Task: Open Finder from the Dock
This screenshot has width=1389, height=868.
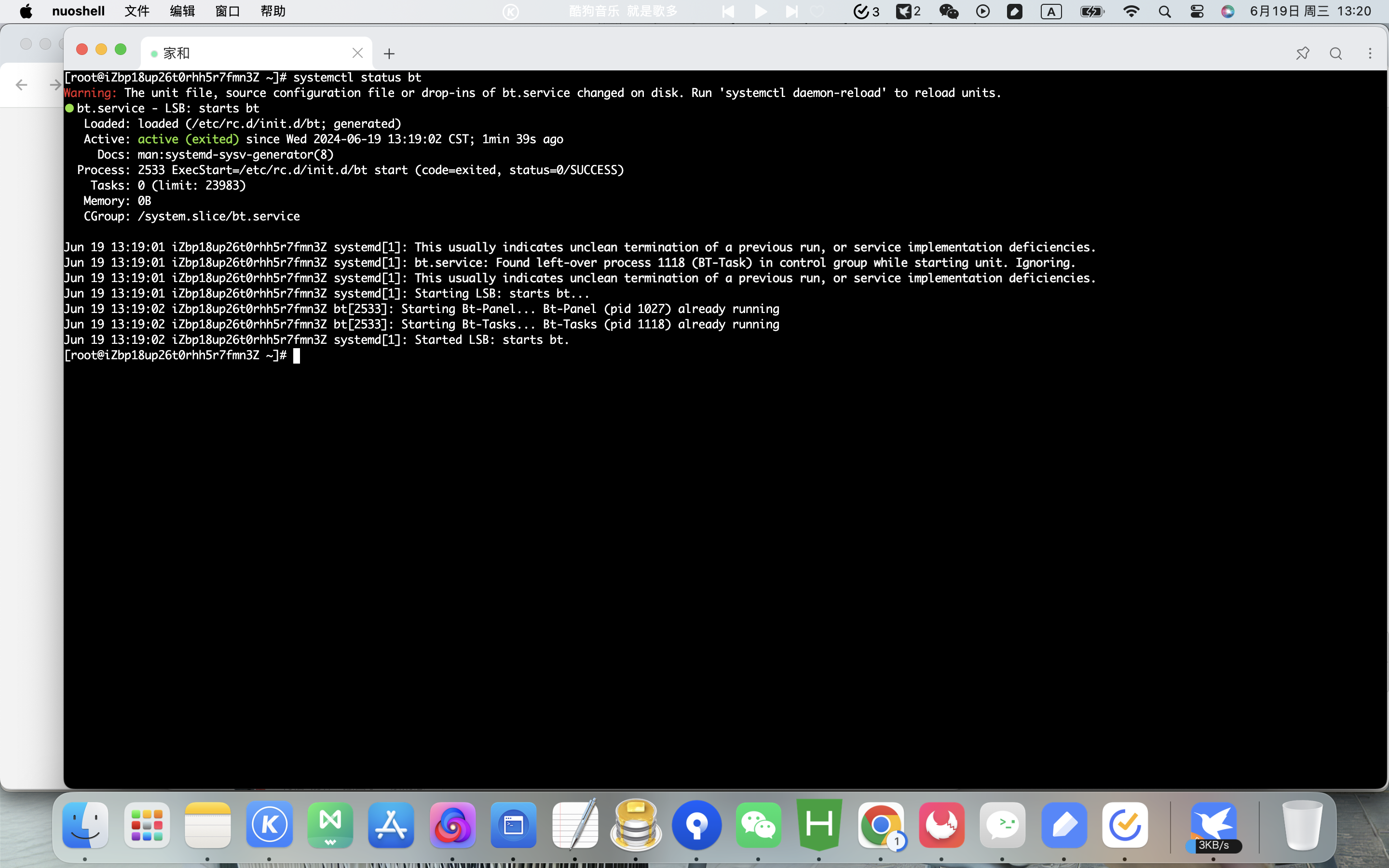Action: tap(85, 825)
